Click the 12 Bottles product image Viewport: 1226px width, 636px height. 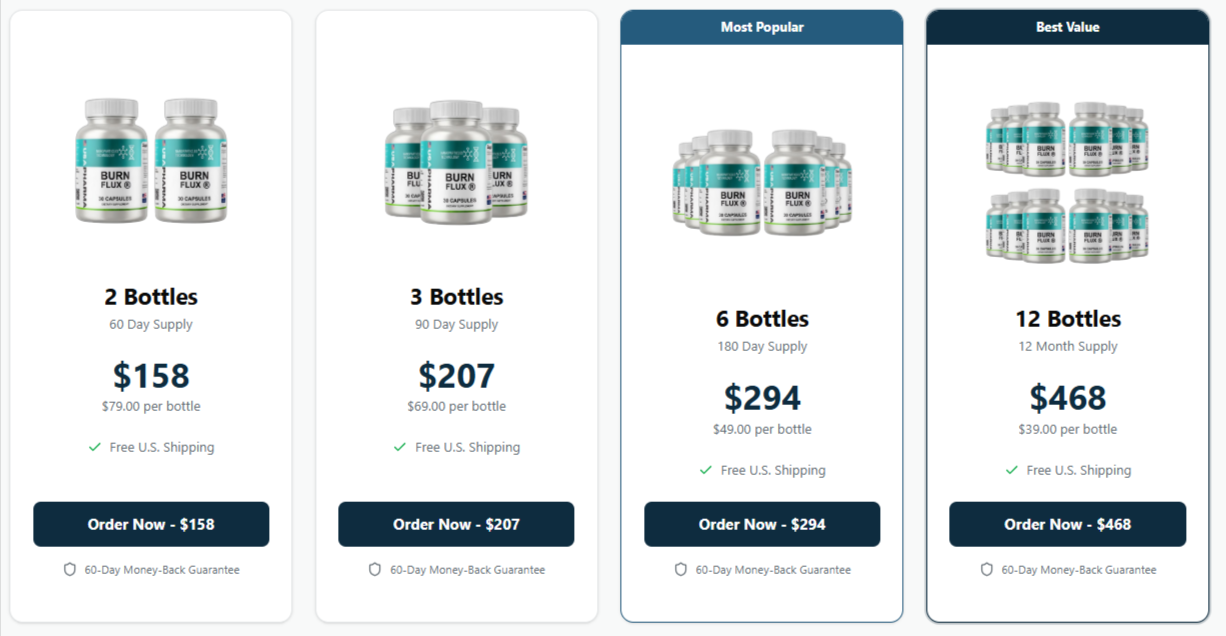pyautogui.click(x=1067, y=180)
